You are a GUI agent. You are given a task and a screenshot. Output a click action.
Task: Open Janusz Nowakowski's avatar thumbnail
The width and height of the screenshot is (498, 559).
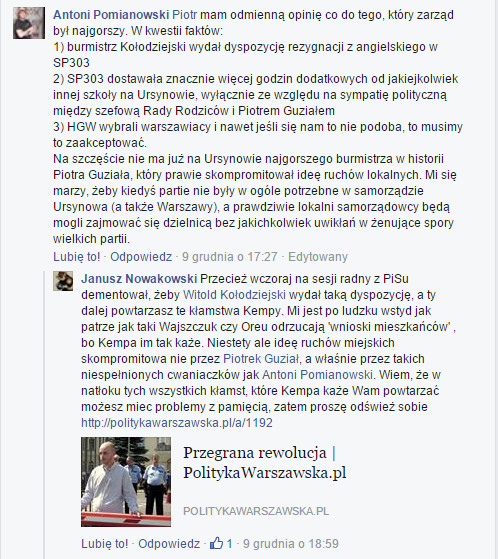(63, 281)
